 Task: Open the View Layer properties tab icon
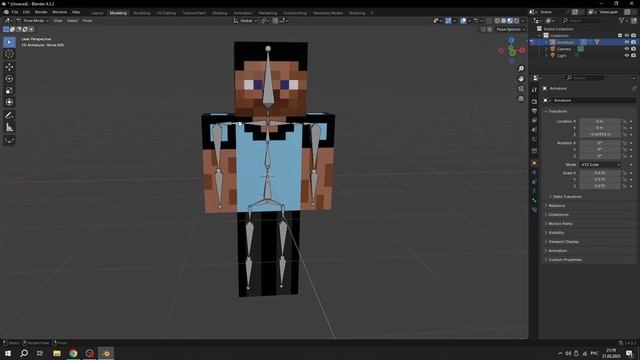(x=534, y=120)
